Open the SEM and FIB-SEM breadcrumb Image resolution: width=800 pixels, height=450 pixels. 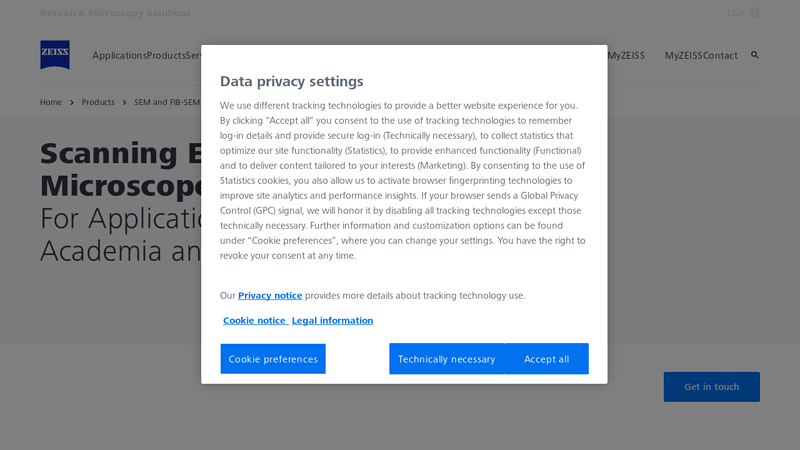point(167,102)
